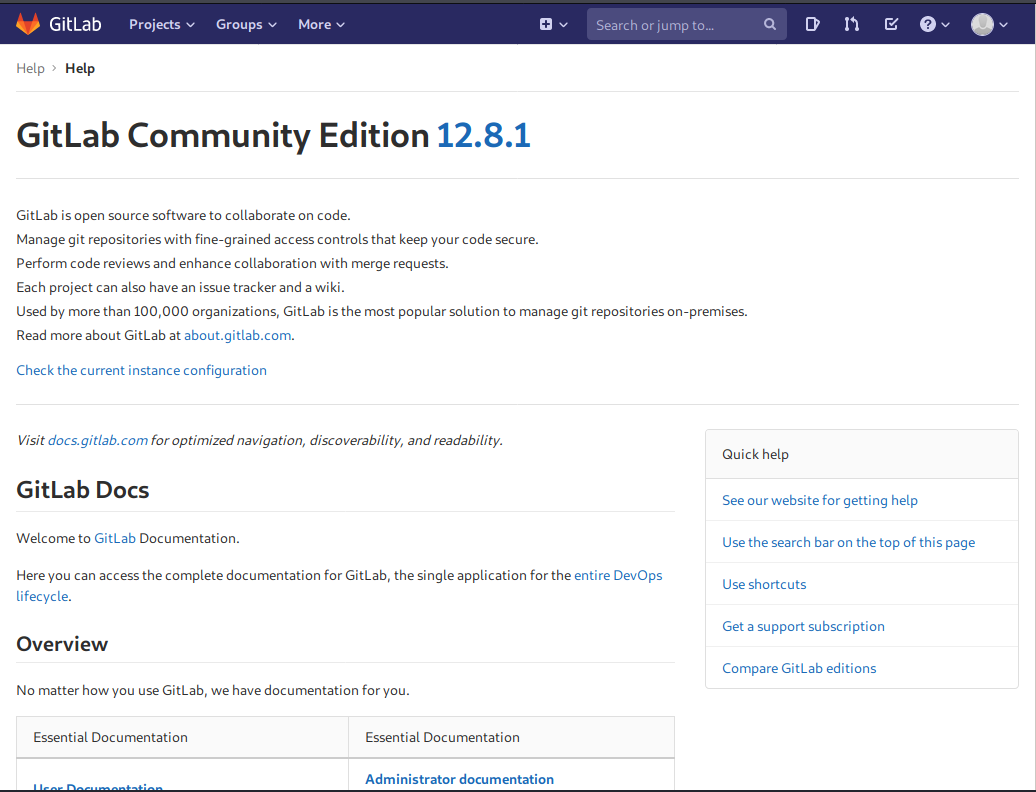
Task: Open the Merge requests icon
Action: pyautogui.click(x=851, y=24)
